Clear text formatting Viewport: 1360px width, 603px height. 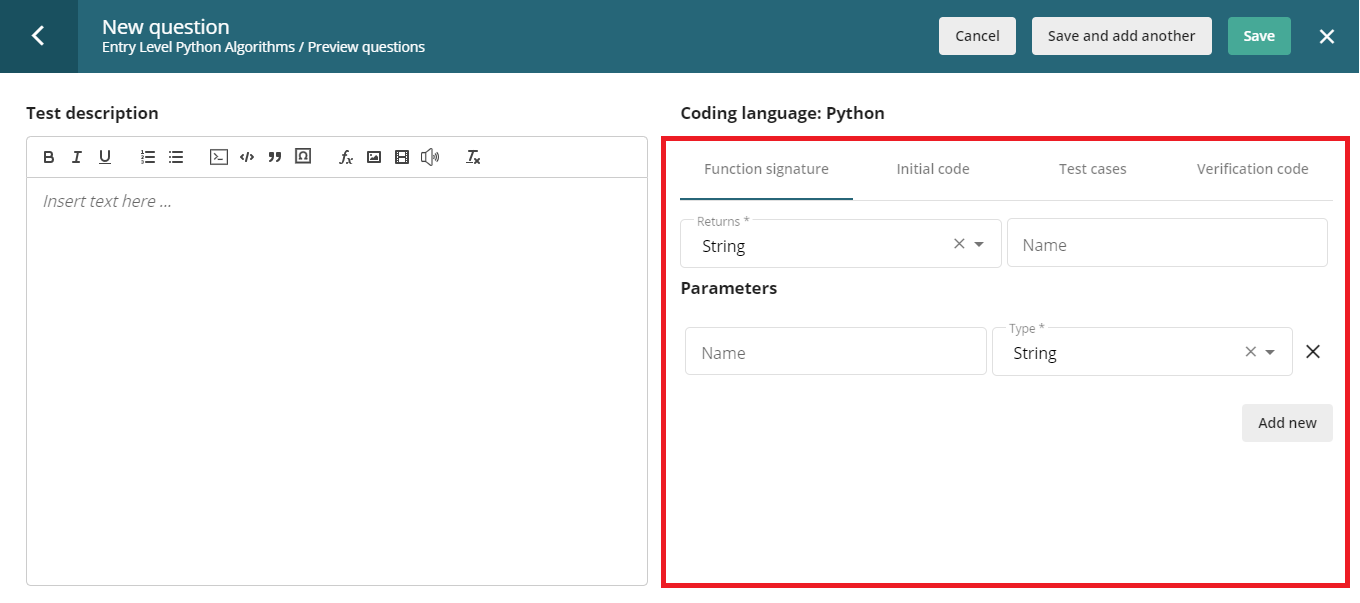[473, 157]
